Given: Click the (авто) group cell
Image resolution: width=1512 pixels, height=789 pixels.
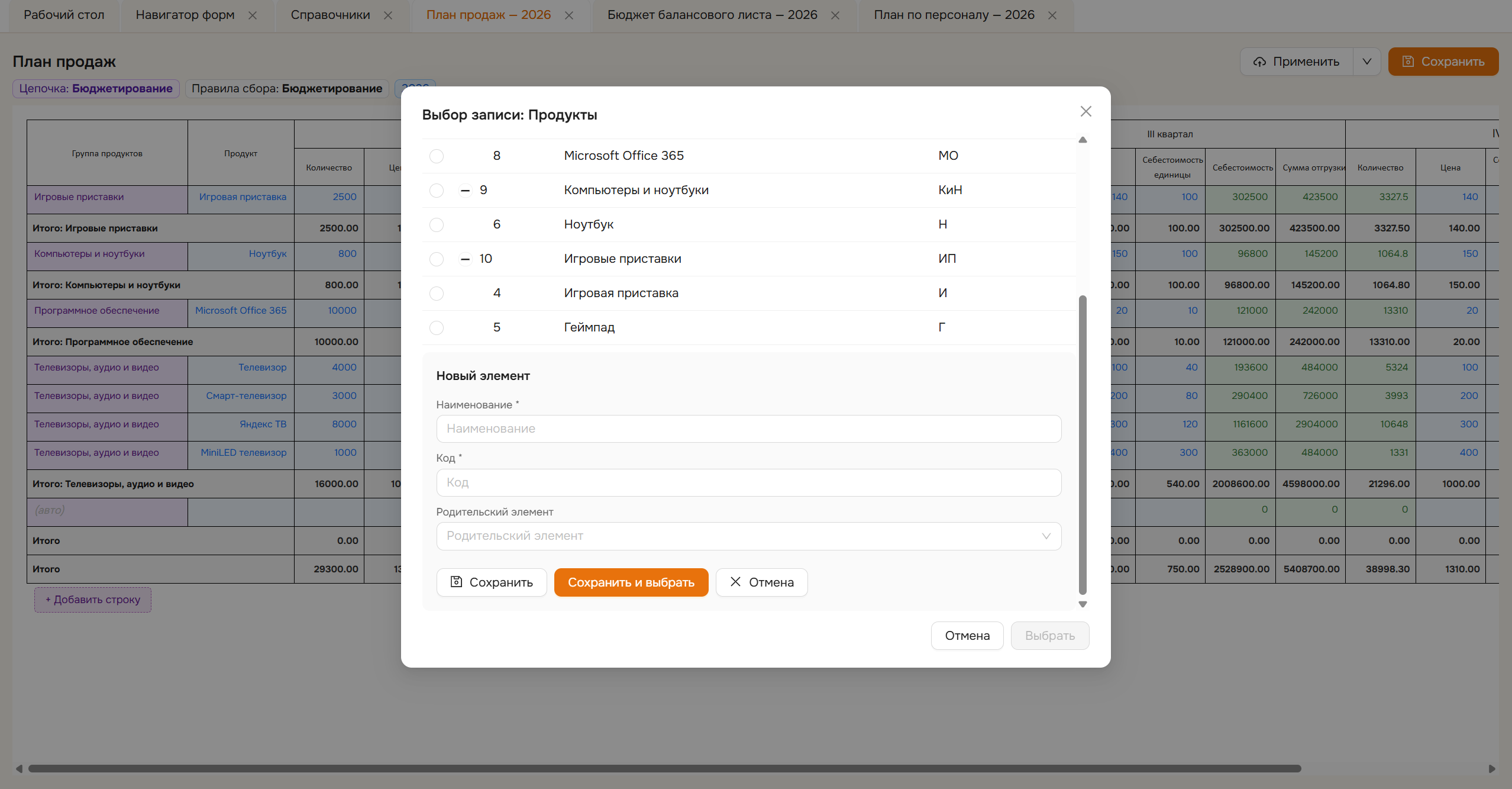Looking at the screenshot, I should (x=107, y=513).
